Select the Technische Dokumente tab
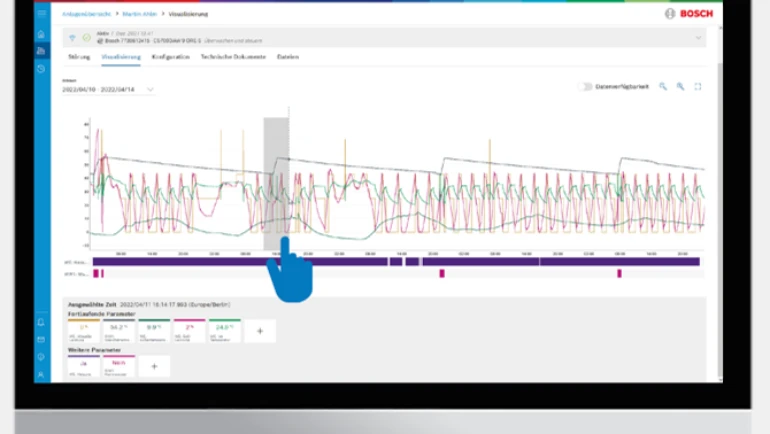The width and height of the screenshot is (770, 434). tap(233, 57)
